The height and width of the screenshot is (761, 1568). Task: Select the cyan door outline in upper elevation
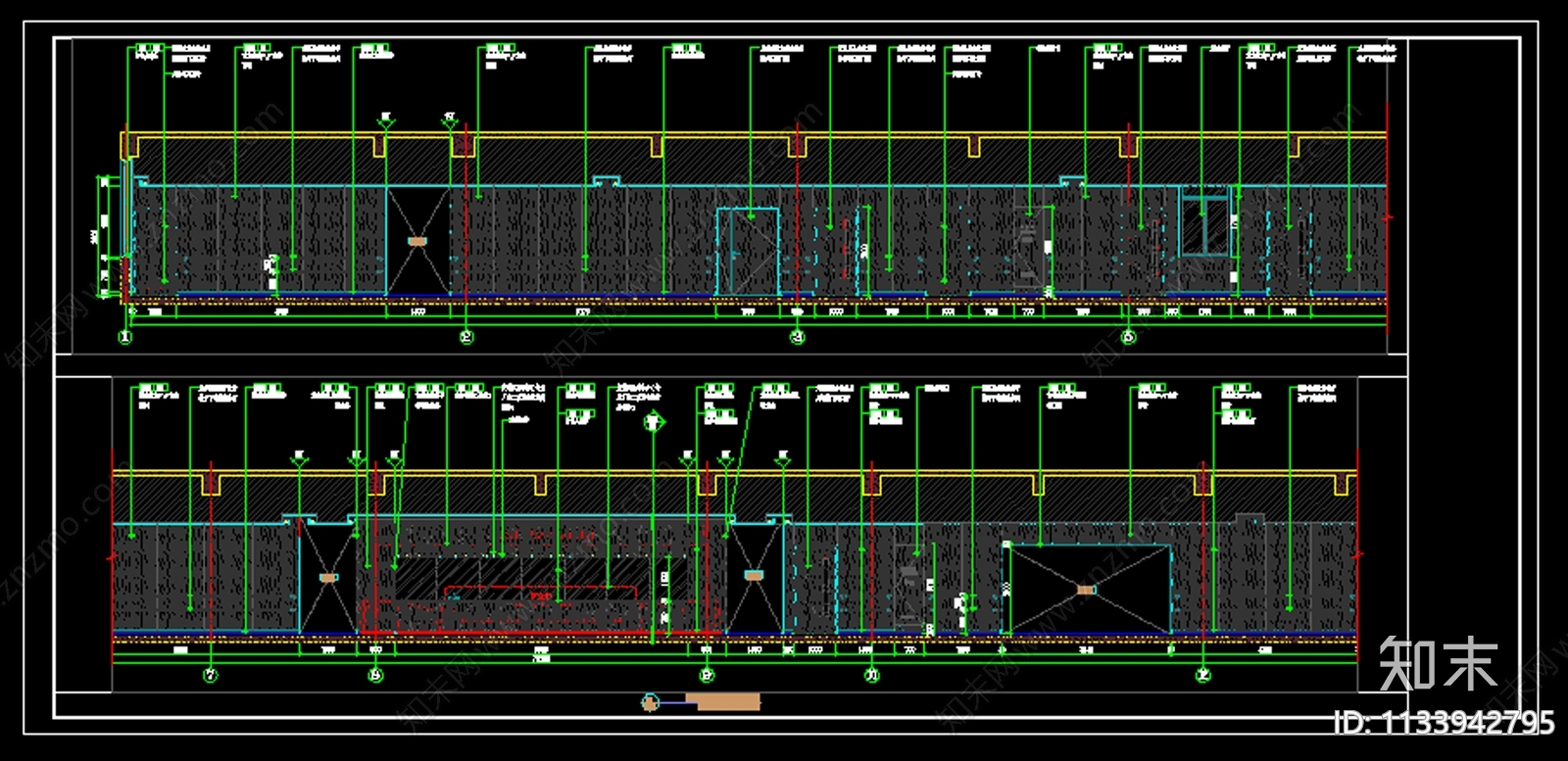(x=749, y=251)
